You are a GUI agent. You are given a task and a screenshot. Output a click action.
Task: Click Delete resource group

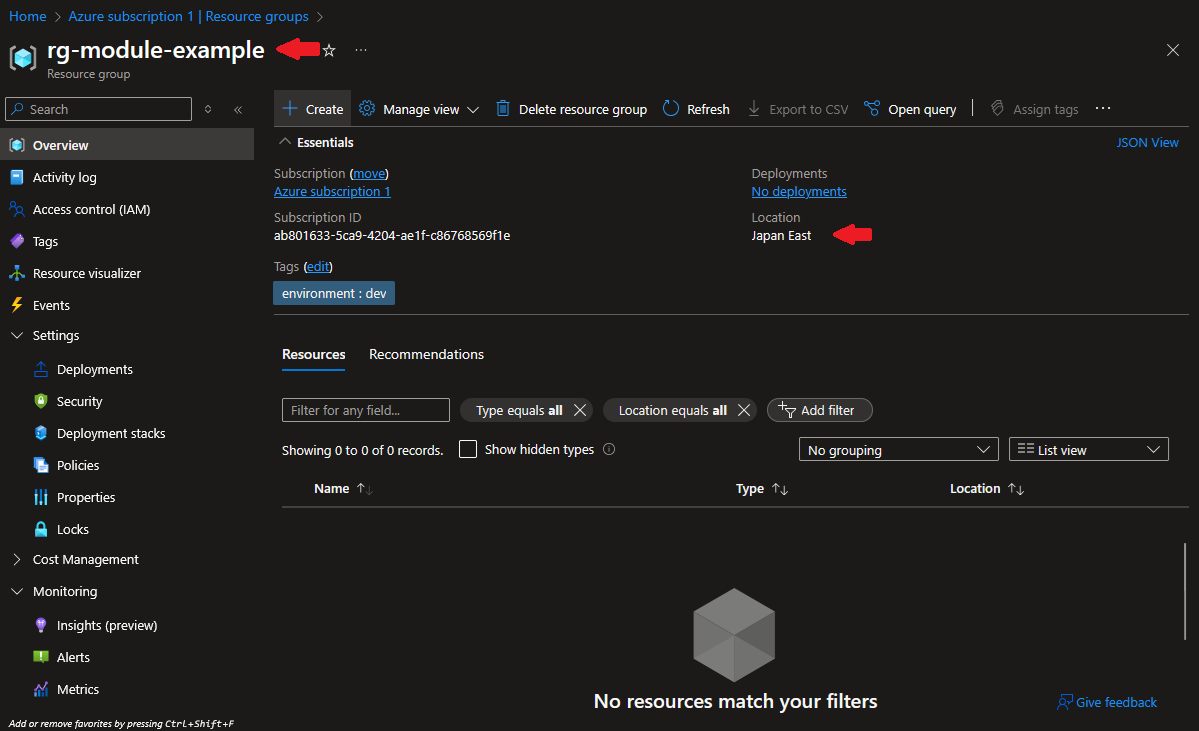coord(571,109)
